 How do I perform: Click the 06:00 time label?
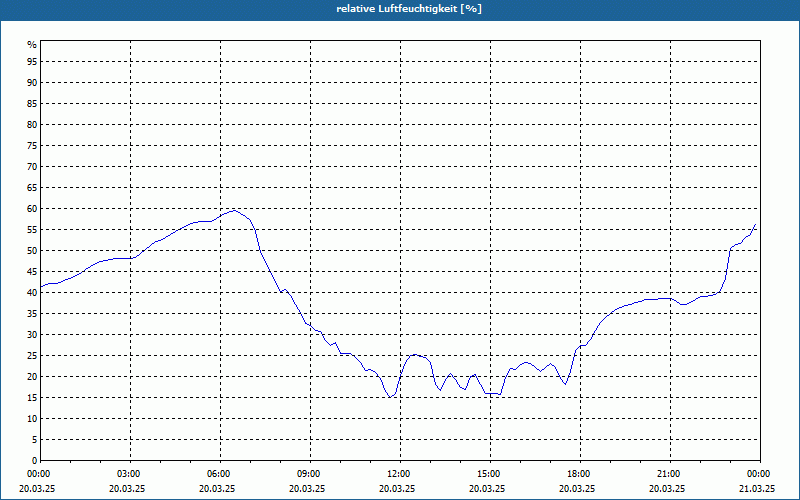[219, 474]
